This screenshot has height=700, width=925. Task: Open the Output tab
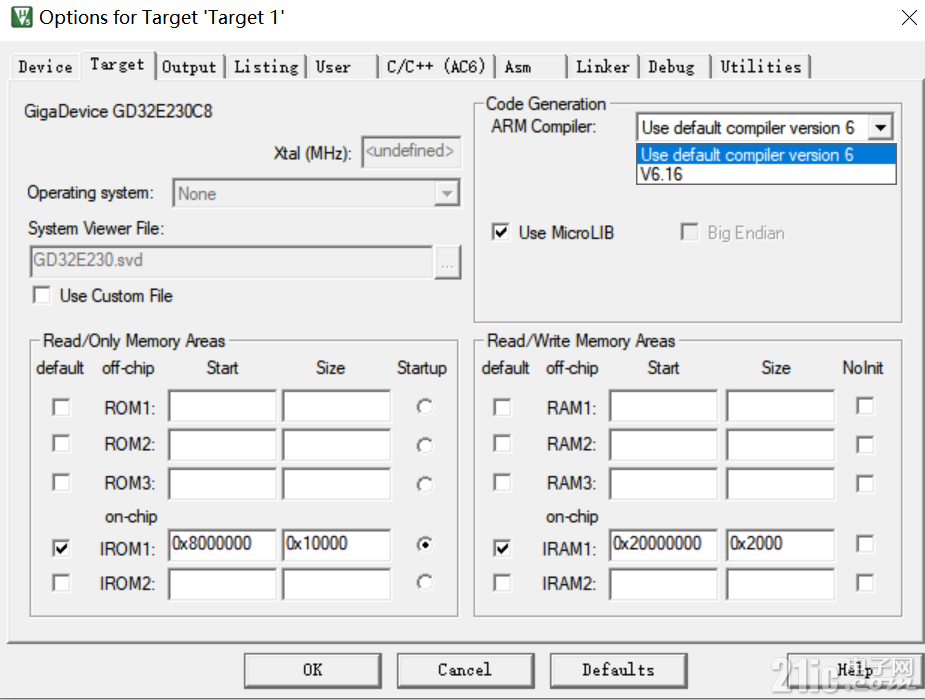[189, 67]
